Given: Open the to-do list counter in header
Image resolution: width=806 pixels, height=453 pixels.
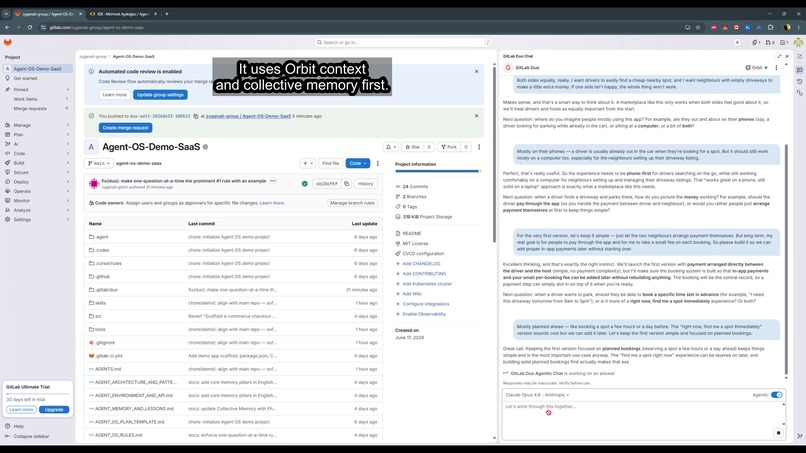Looking at the screenshot, I should [784, 43].
